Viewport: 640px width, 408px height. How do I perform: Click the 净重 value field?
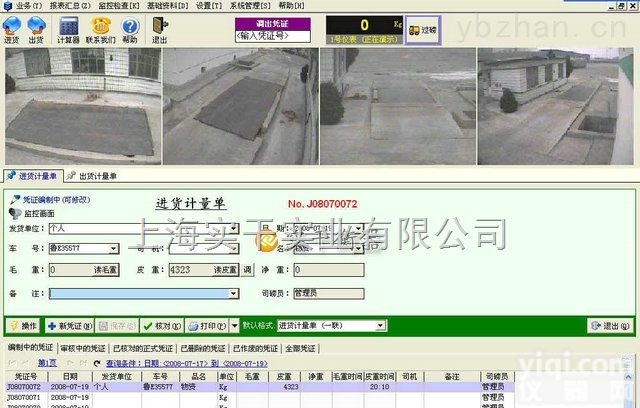tap(329, 270)
